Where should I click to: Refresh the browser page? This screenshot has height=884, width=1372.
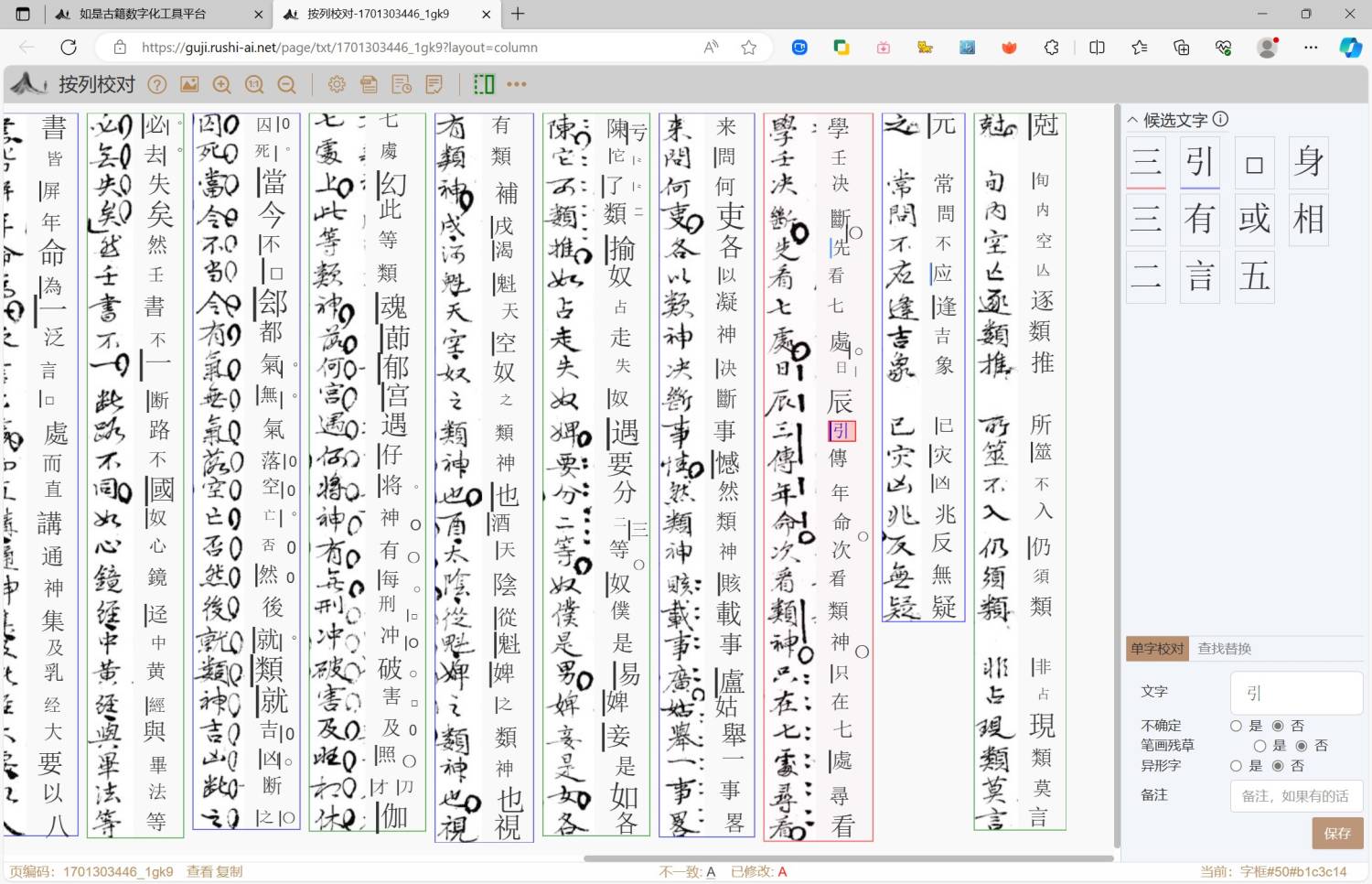69,48
